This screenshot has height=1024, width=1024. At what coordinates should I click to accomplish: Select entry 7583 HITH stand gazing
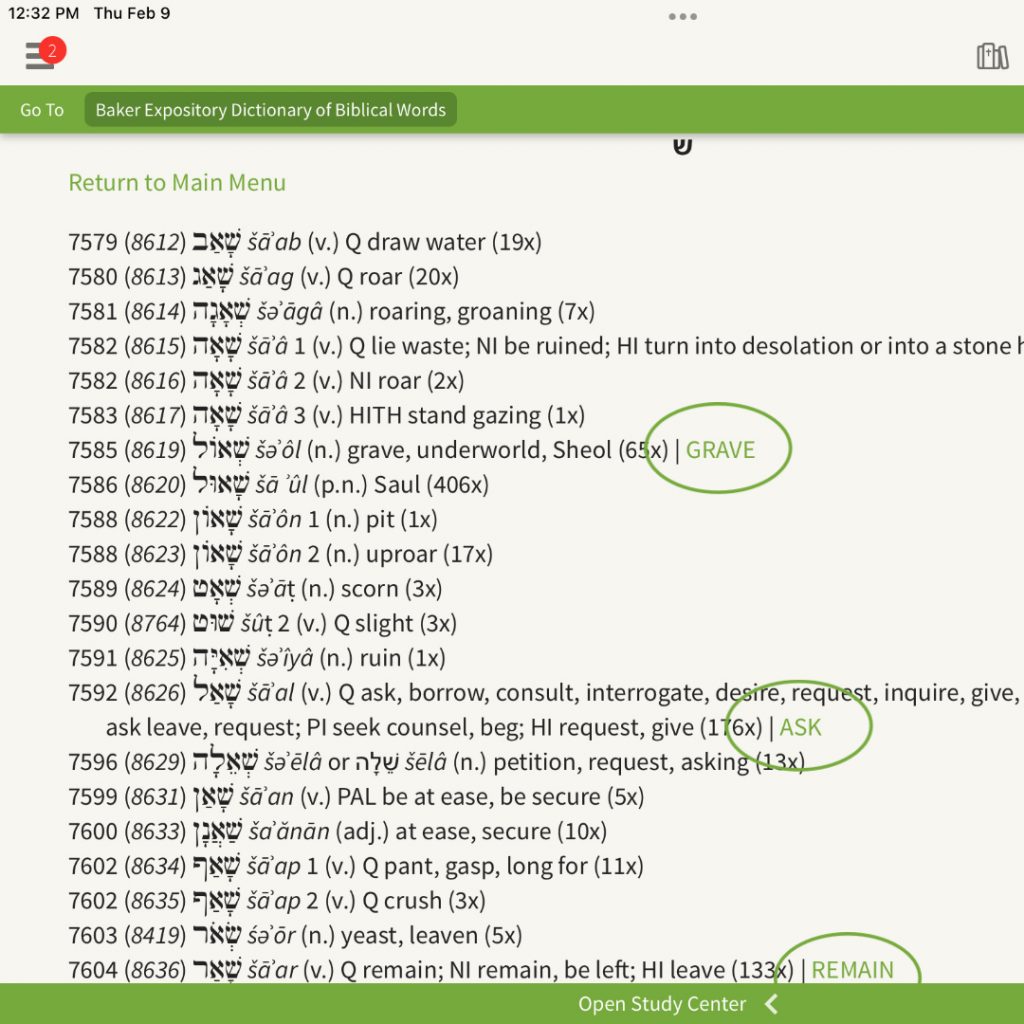(x=327, y=415)
